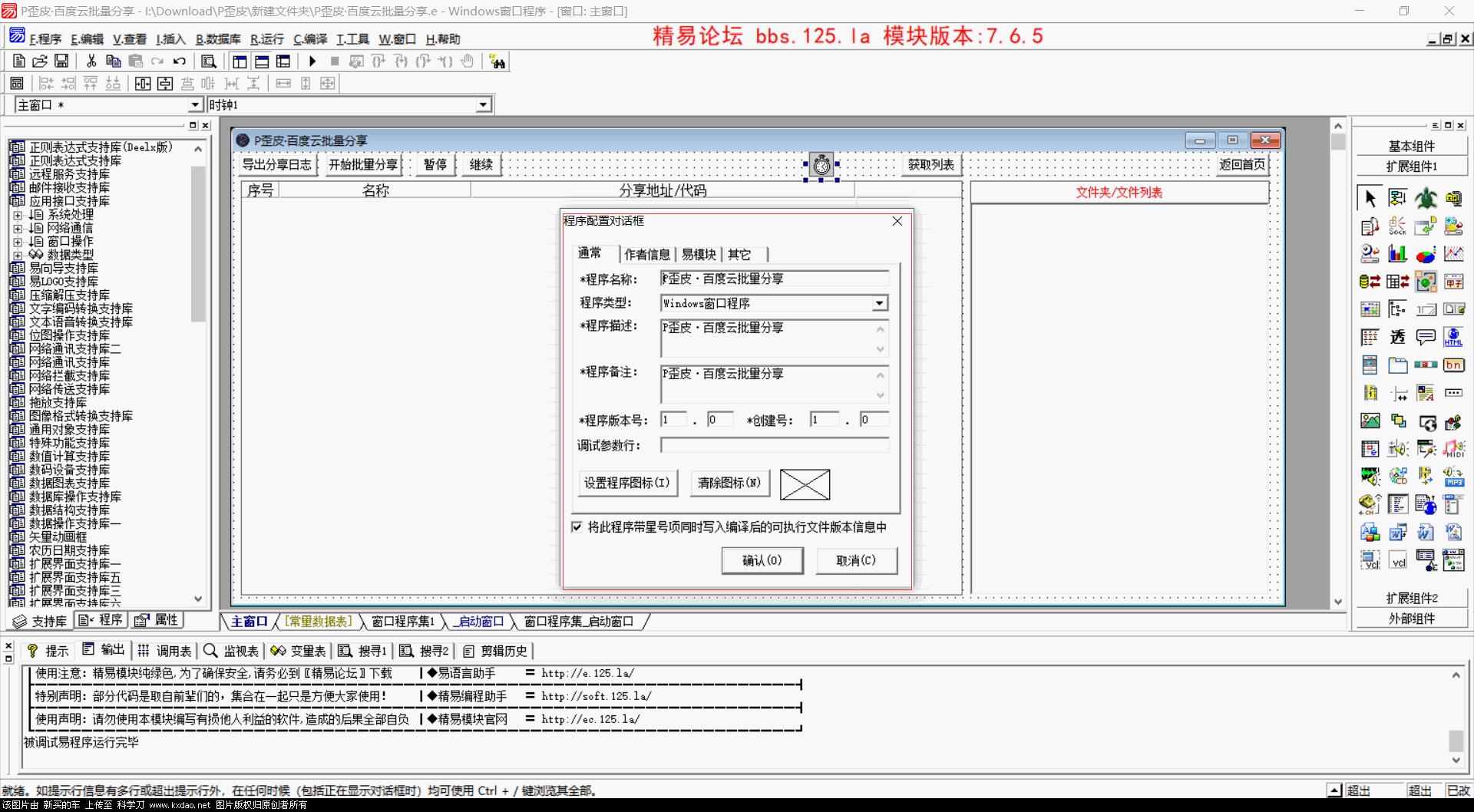Click the Save file toolbar icon
The image size is (1474, 812).
click(61, 61)
